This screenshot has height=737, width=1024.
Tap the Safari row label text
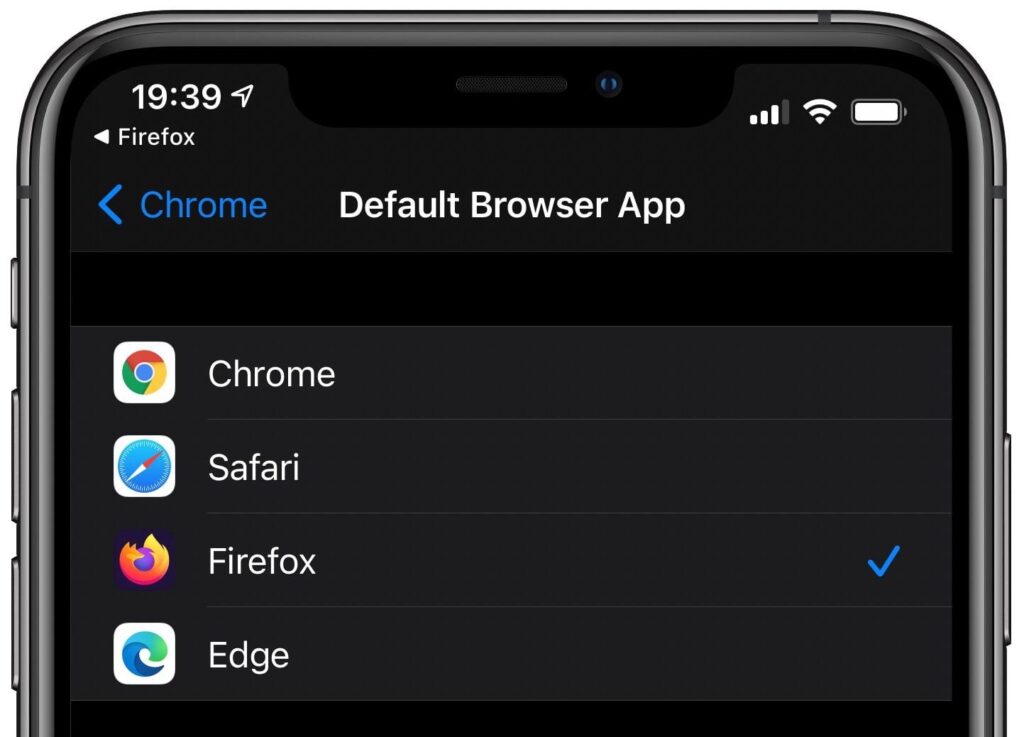click(254, 467)
